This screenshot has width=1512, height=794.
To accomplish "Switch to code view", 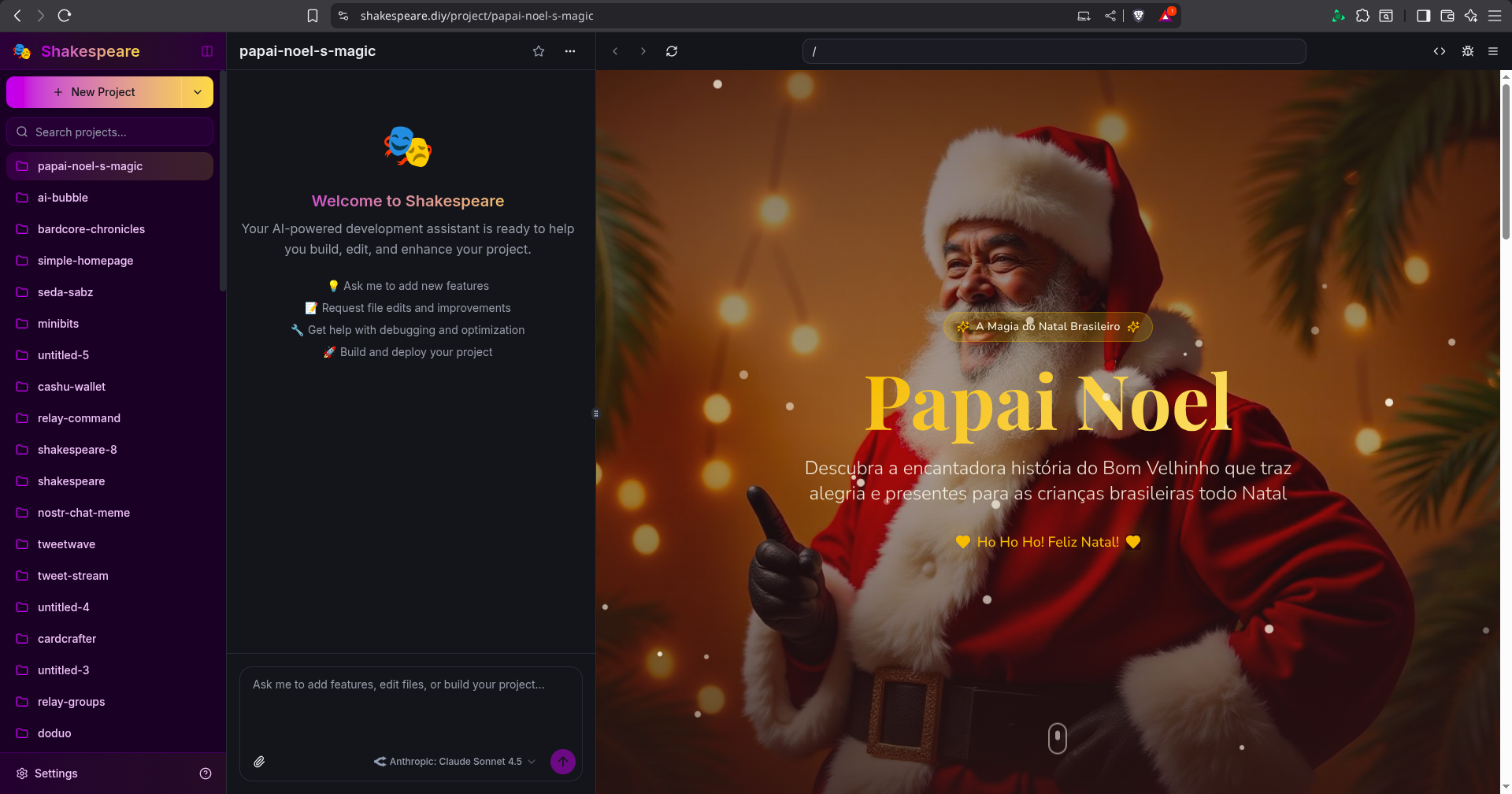I will [1440, 51].
